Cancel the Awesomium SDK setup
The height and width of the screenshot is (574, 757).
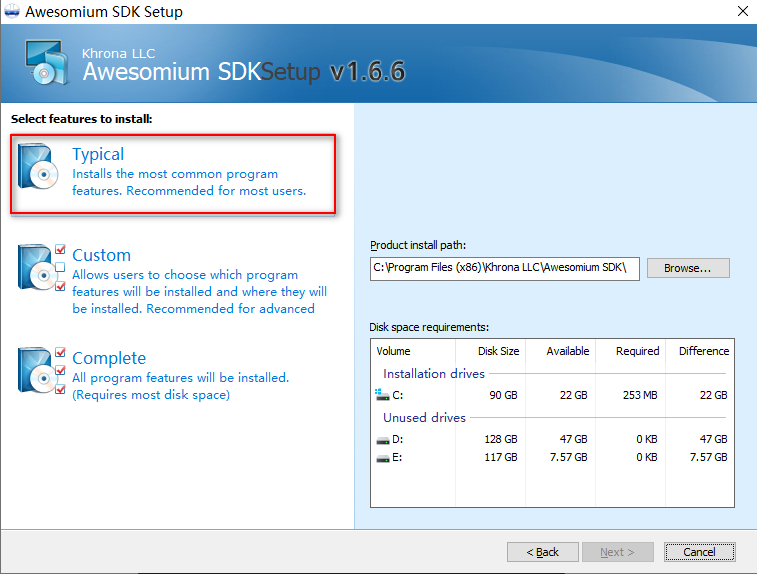point(700,552)
